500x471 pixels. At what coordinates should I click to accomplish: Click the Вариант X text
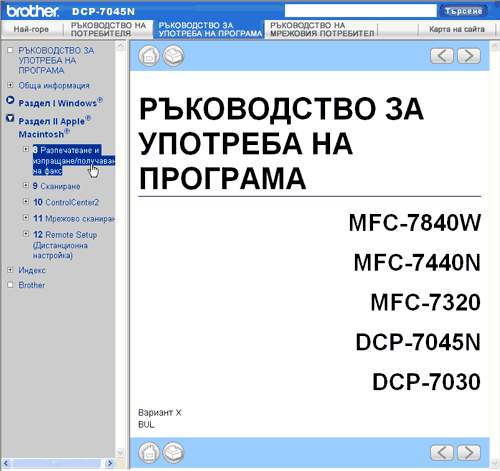(160, 413)
